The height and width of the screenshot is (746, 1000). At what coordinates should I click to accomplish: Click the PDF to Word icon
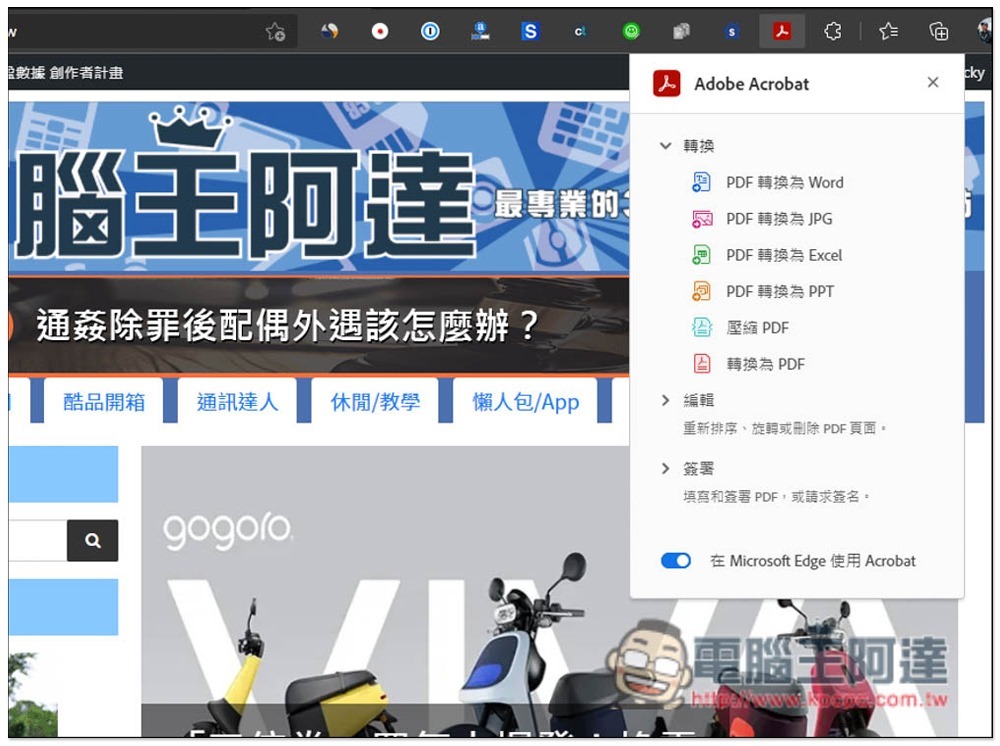coord(702,182)
